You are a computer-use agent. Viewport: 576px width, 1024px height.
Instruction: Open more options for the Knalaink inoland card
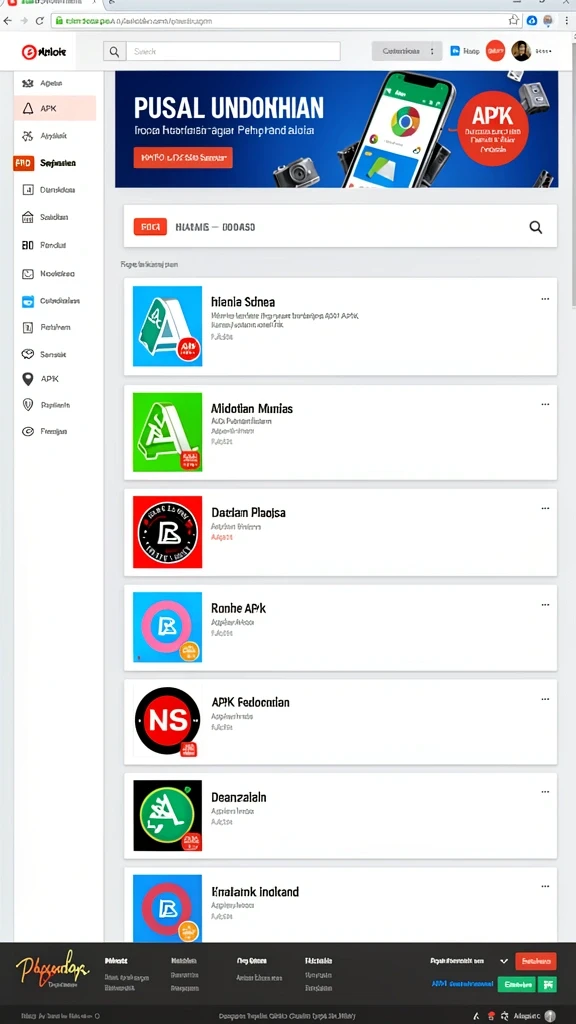(x=545, y=887)
